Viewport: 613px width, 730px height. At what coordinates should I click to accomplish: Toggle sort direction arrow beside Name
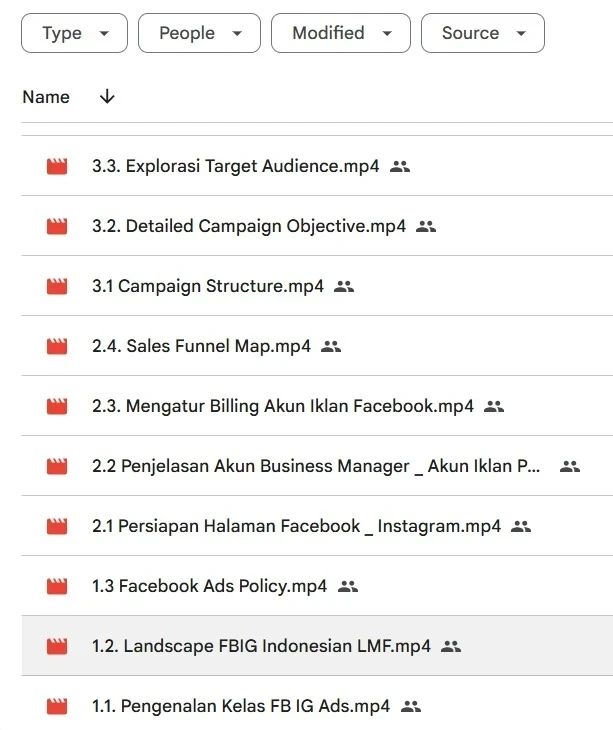[107, 97]
